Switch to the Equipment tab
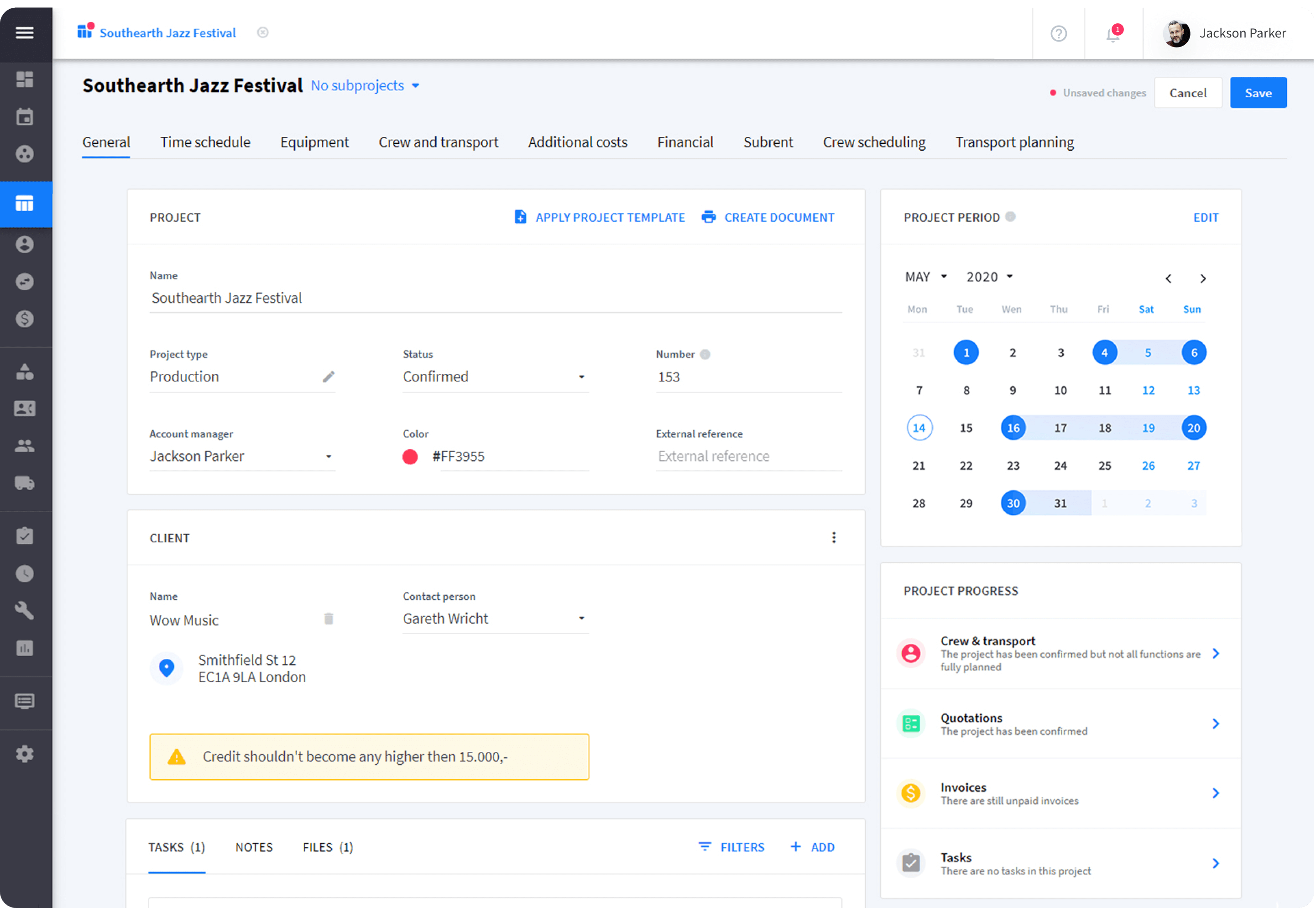 click(x=315, y=142)
